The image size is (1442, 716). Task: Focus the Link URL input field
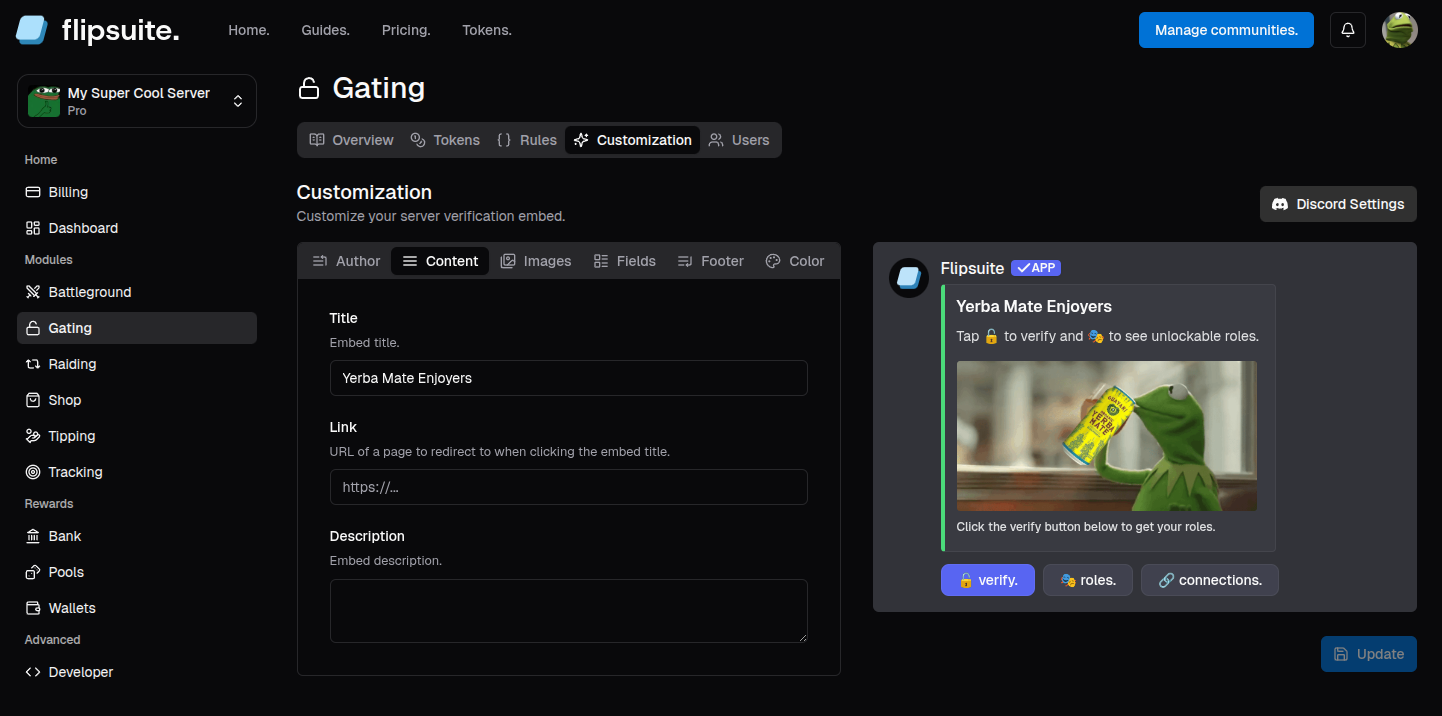coord(569,487)
